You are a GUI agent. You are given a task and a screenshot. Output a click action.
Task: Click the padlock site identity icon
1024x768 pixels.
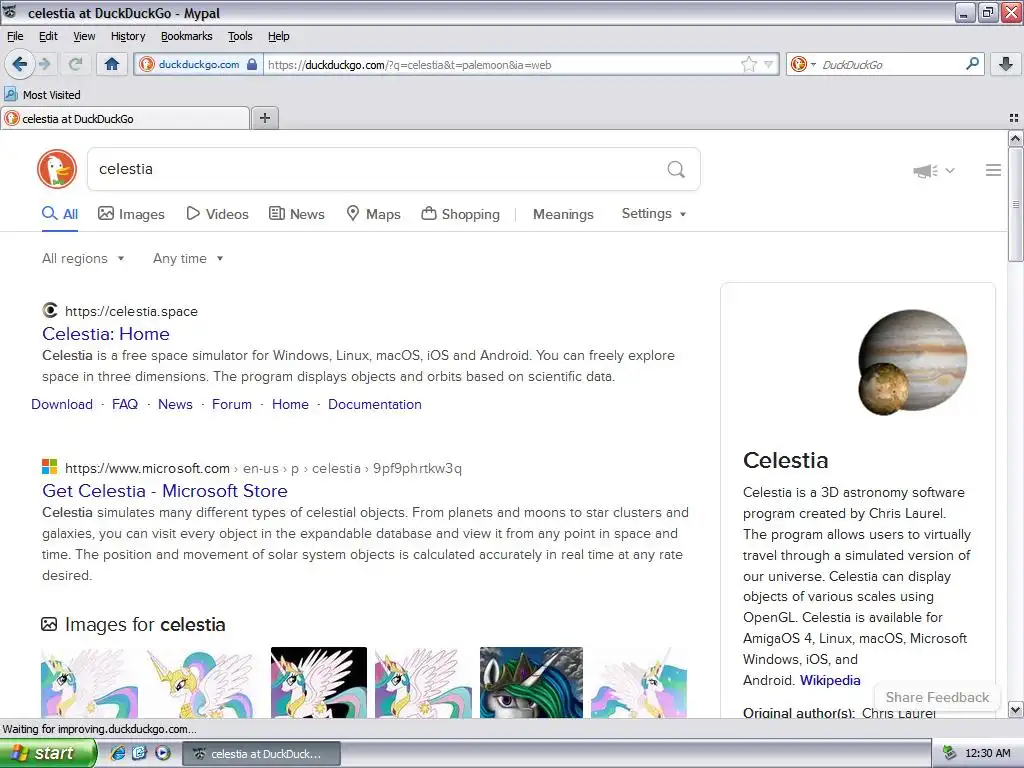click(252, 64)
